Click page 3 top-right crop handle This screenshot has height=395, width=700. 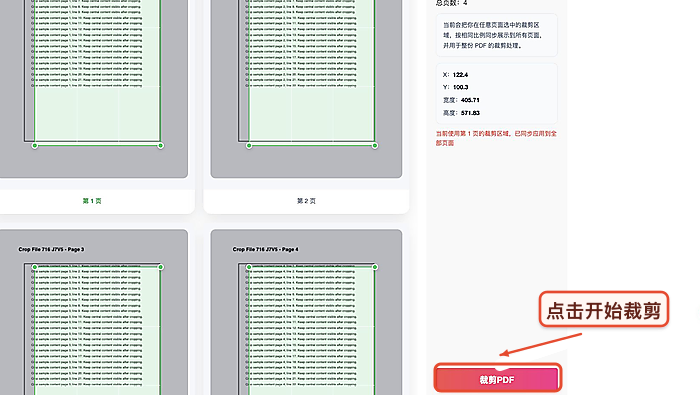[x=161, y=267]
